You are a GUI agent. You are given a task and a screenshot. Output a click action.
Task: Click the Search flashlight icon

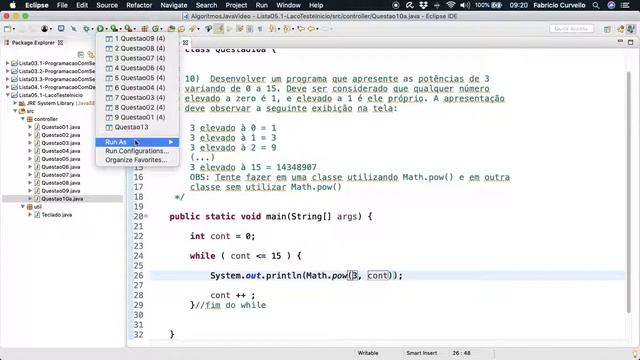click(x=192, y=29)
